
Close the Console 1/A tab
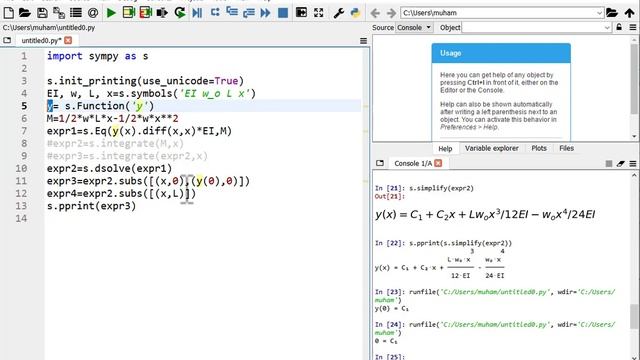tap(438, 163)
